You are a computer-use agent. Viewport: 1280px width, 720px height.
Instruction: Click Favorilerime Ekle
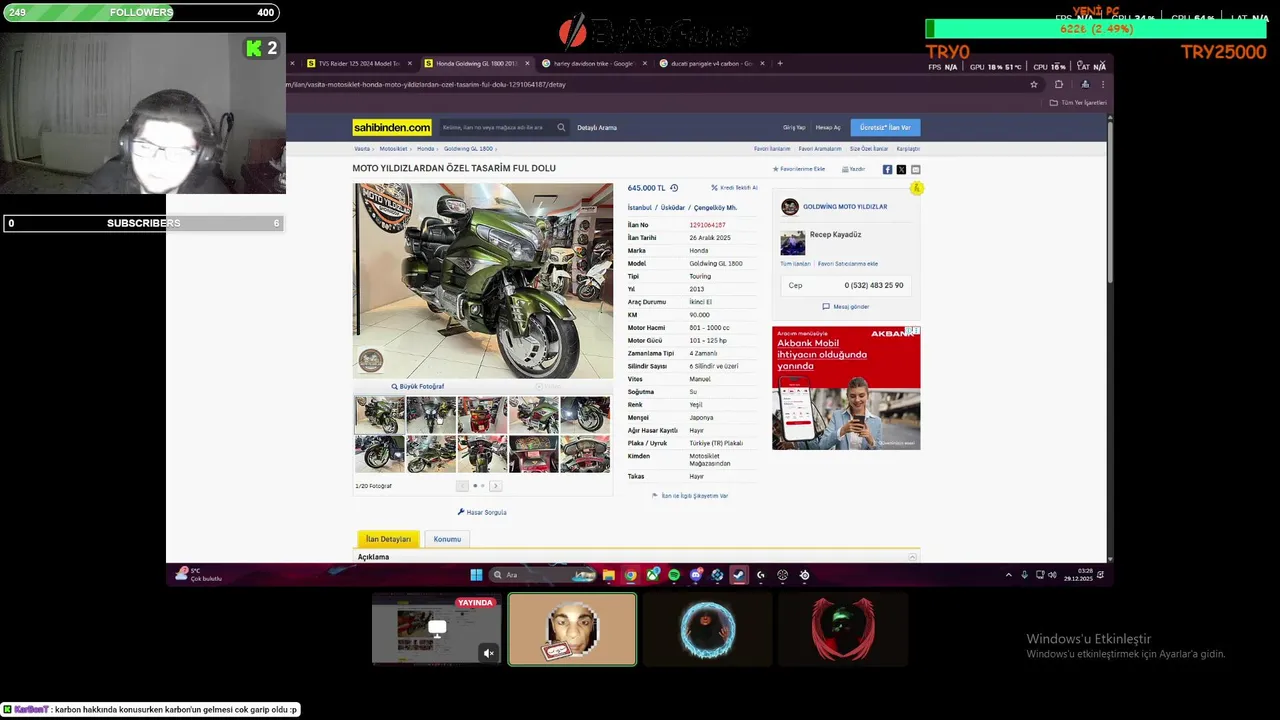[x=799, y=169]
